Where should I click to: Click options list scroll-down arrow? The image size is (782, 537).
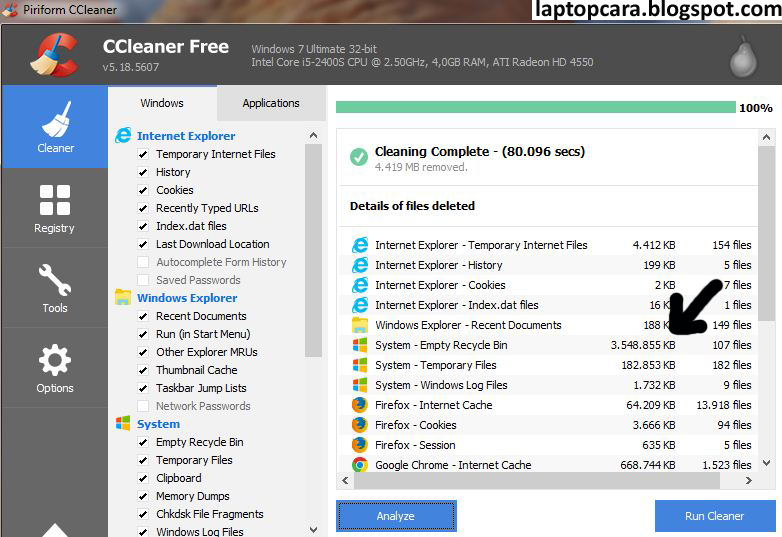pos(313,529)
